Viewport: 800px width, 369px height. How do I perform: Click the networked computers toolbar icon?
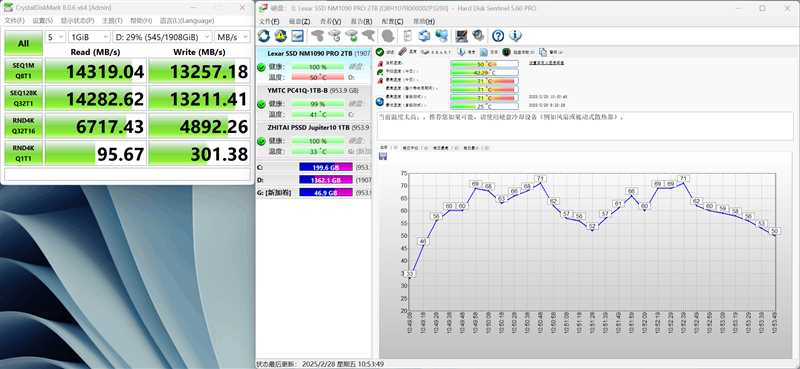tap(442, 36)
